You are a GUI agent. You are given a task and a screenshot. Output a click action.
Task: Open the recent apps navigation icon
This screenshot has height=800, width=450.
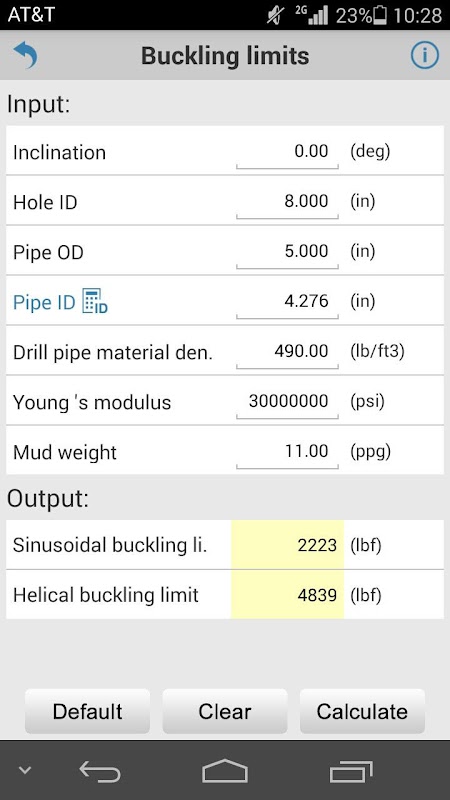(x=351, y=771)
